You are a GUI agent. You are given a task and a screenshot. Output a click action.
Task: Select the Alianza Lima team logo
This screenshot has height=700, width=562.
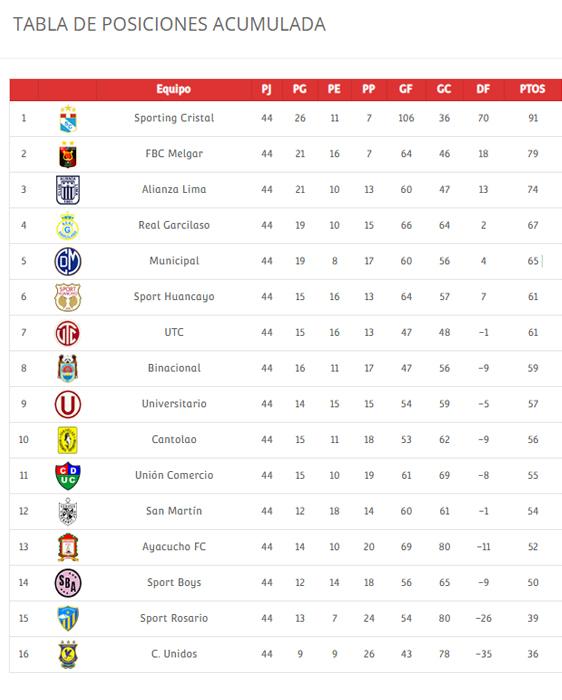[68, 190]
